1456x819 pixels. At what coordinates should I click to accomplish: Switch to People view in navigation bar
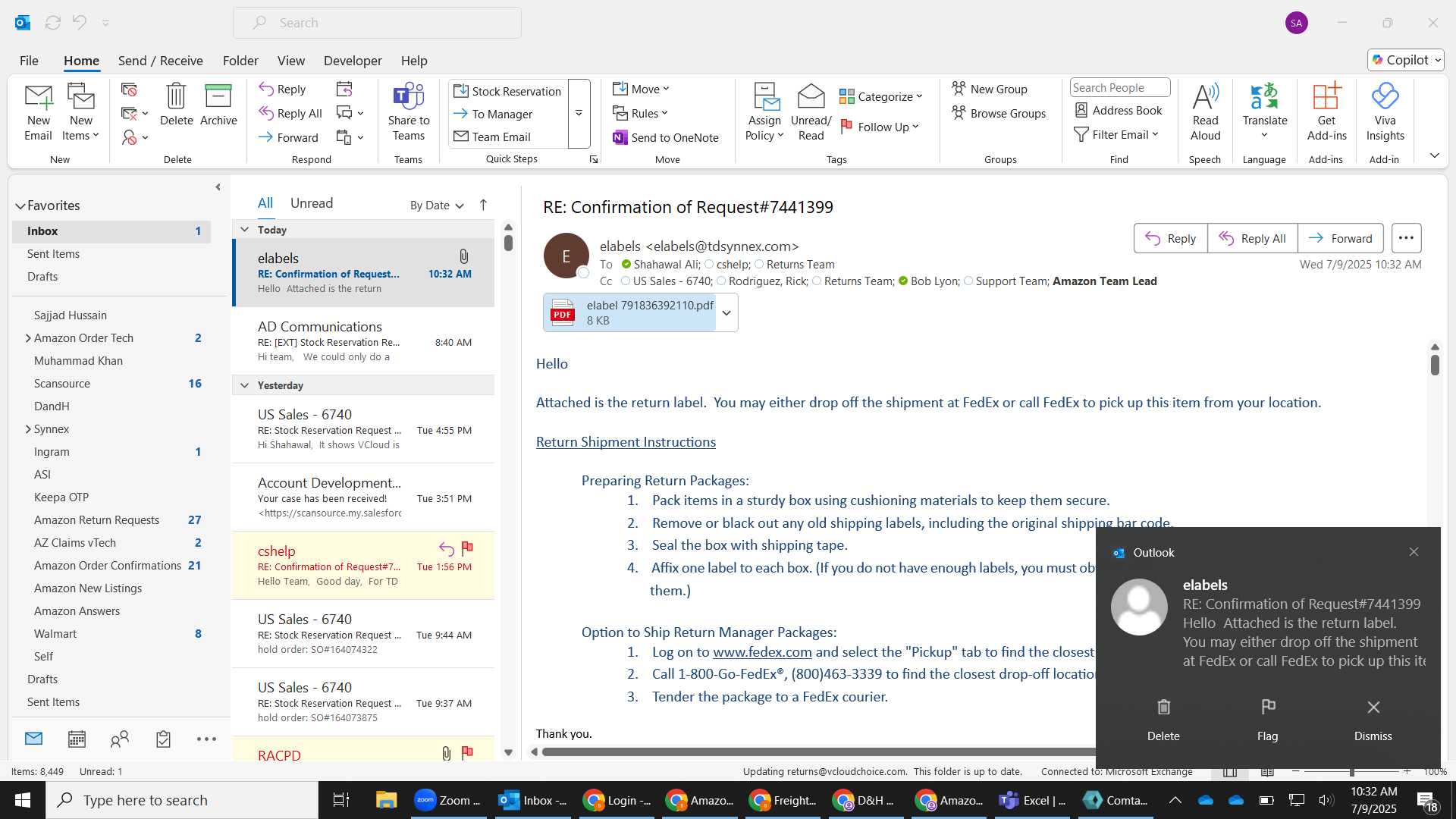tap(120, 739)
